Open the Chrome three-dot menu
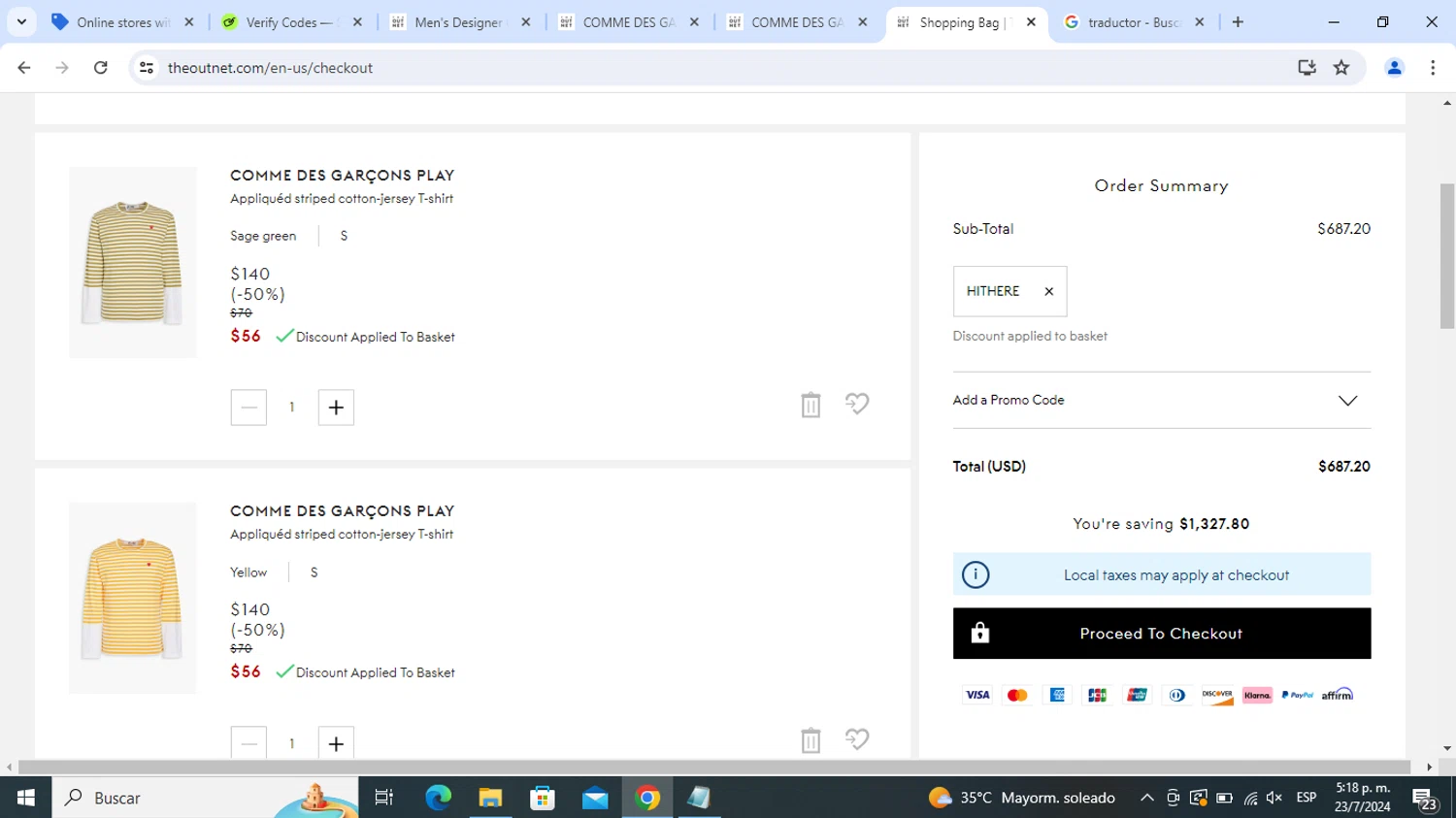The width and height of the screenshot is (1456, 818). (1433, 68)
